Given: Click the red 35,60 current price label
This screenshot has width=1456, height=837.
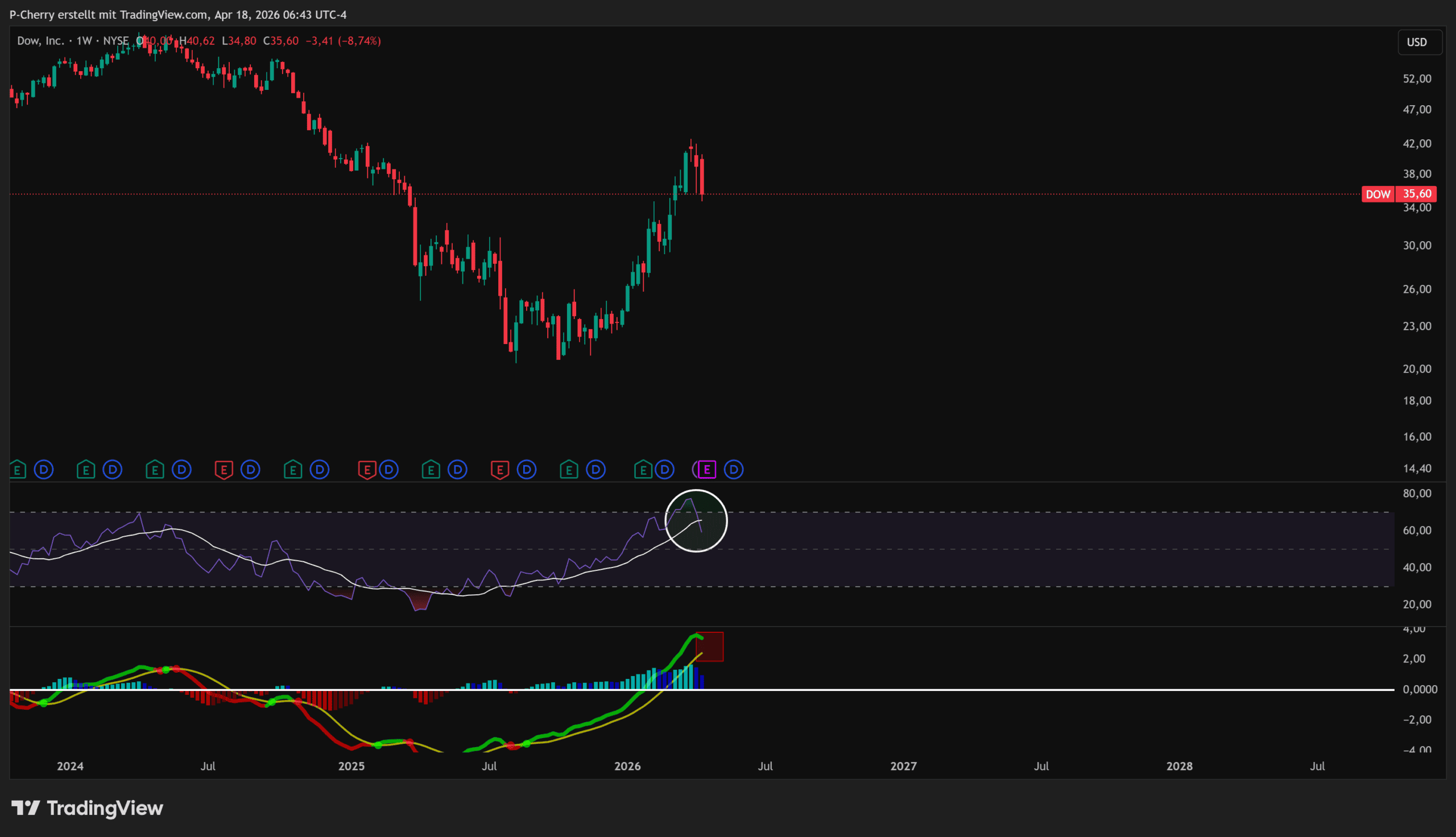Looking at the screenshot, I should click(x=1416, y=194).
